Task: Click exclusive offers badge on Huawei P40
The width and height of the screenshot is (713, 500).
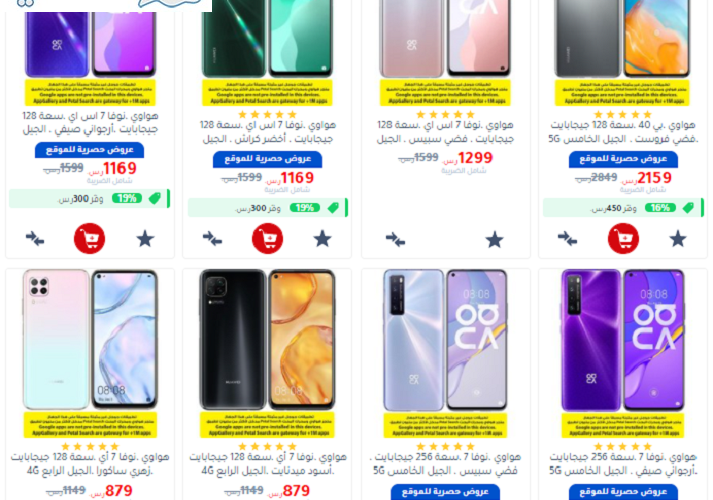Action: pos(623,159)
